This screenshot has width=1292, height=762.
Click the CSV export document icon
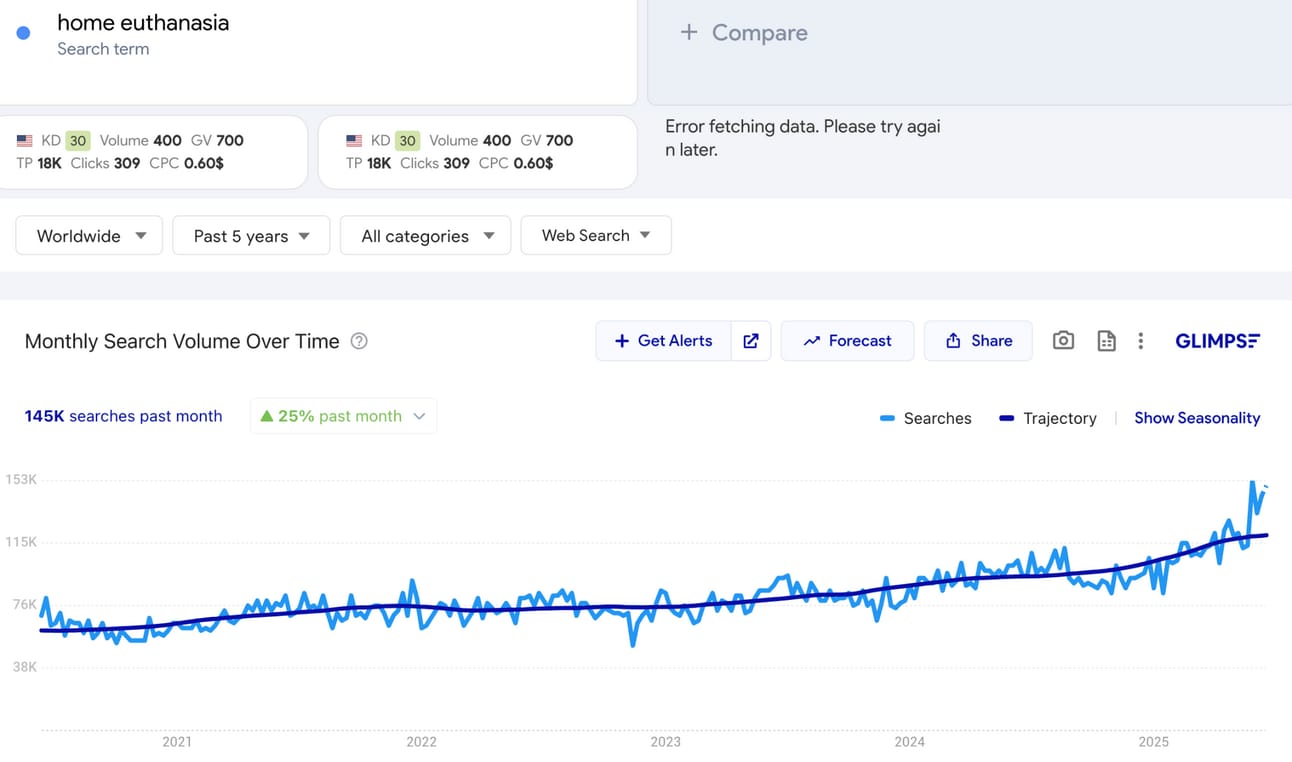(1106, 341)
